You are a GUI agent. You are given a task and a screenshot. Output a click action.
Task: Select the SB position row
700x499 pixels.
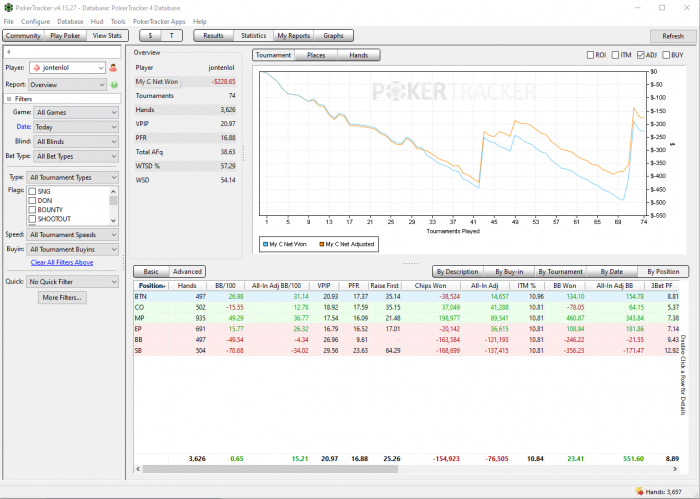406,351
